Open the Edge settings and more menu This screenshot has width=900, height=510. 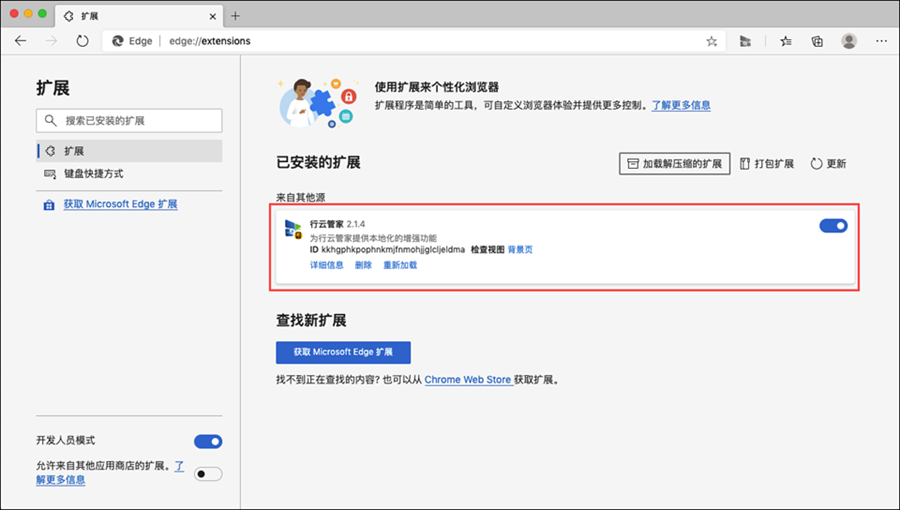[x=881, y=41]
